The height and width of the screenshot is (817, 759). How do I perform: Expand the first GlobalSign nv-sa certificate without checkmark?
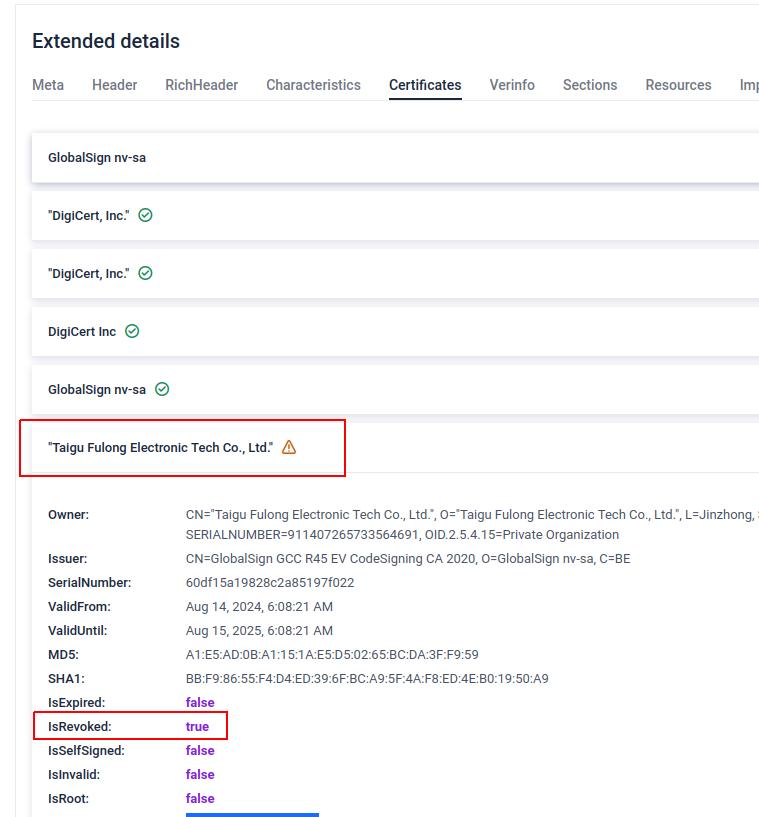pos(395,157)
